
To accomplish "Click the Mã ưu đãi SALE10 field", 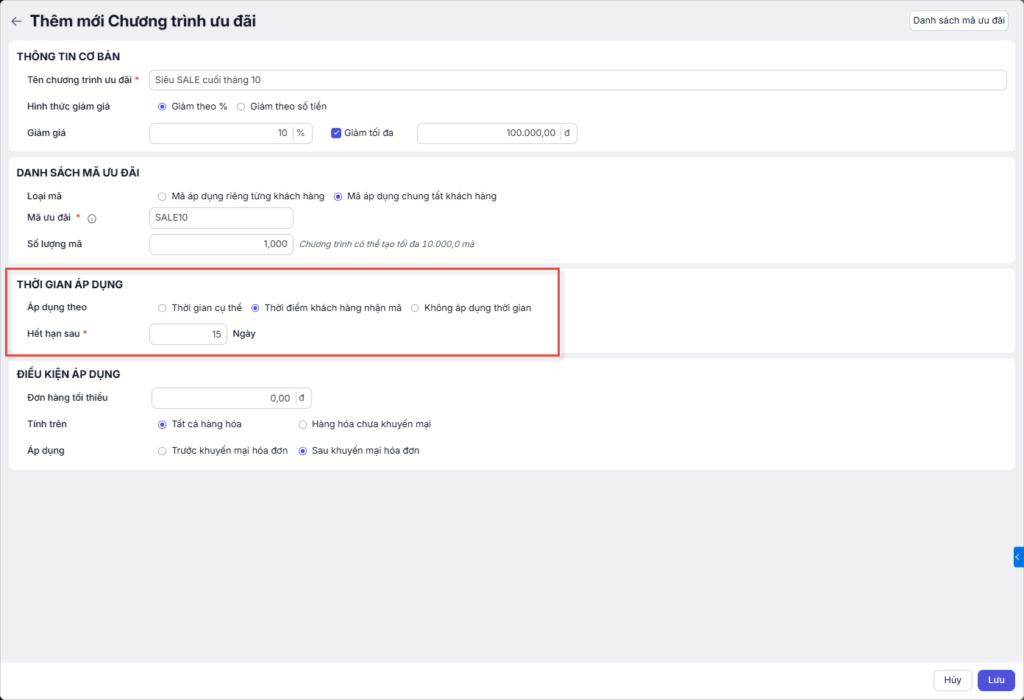I will pos(220,218).
